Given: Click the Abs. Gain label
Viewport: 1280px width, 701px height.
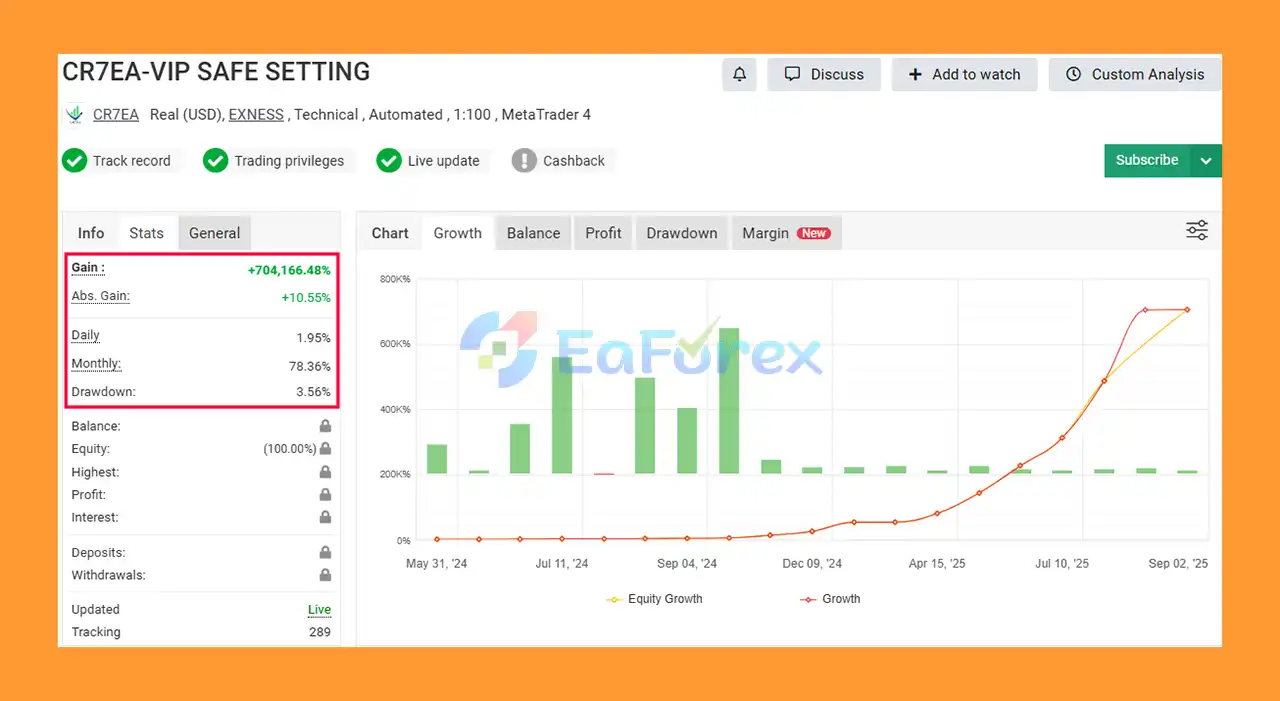Looking at the screenshot, I should [101, 296].
